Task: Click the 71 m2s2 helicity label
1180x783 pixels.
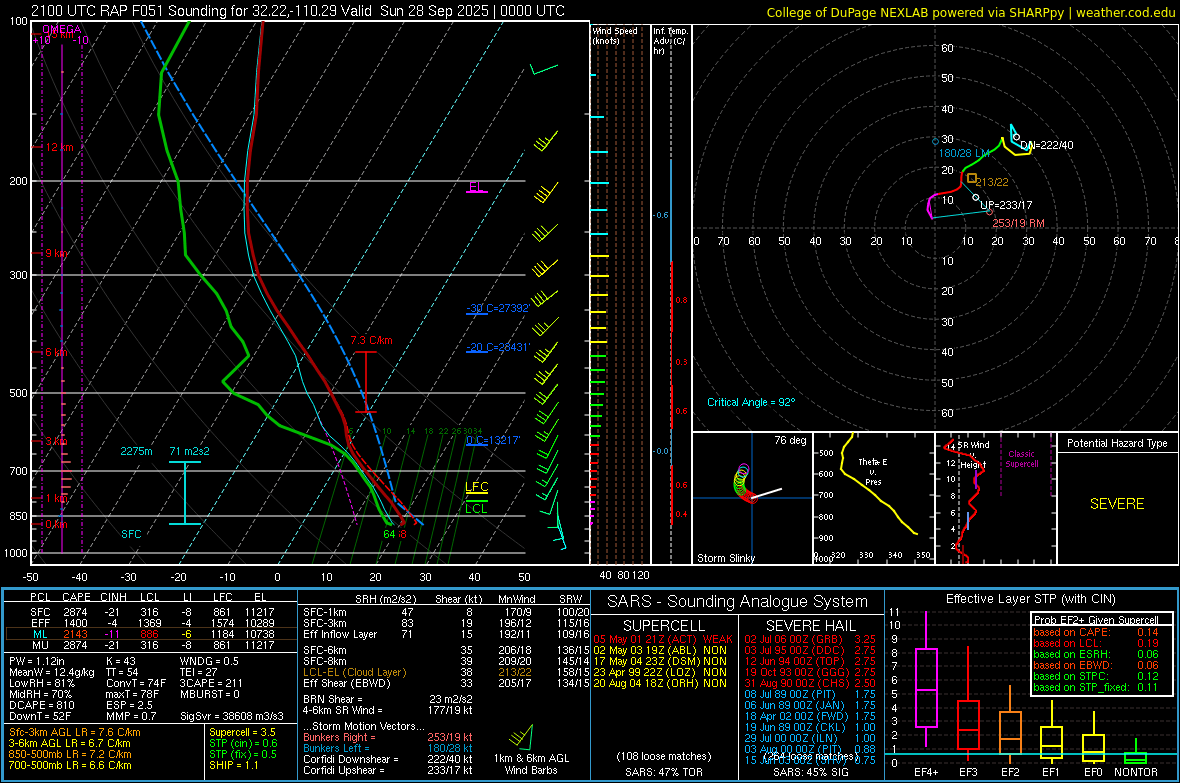Action: click(x=190, y=451)
